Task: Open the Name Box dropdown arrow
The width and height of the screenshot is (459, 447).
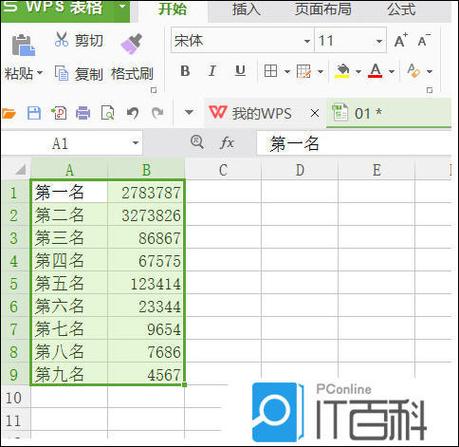Action: point(135,143)
